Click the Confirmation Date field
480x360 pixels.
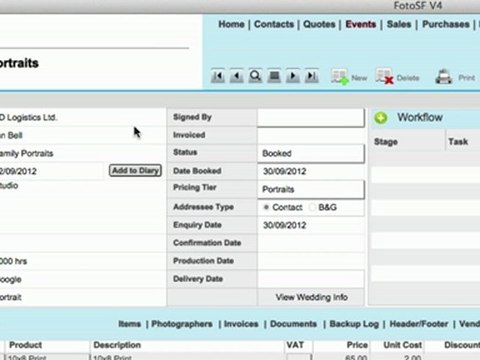(x=311, y=243)
